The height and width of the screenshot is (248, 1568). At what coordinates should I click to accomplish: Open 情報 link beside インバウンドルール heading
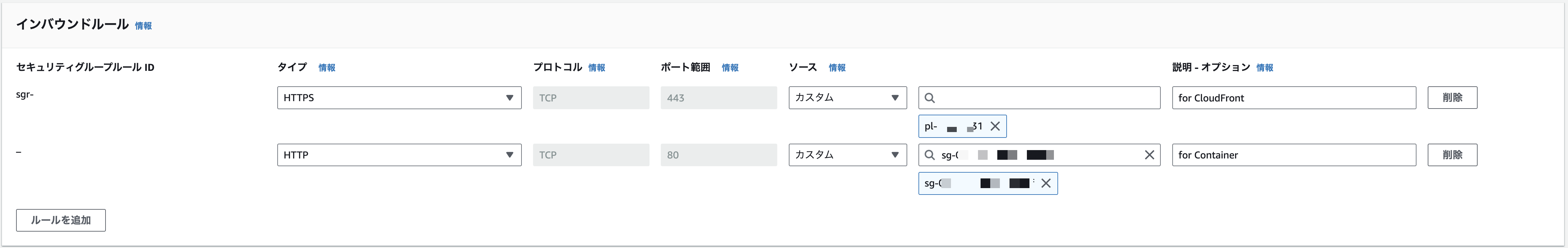(143, 25)
